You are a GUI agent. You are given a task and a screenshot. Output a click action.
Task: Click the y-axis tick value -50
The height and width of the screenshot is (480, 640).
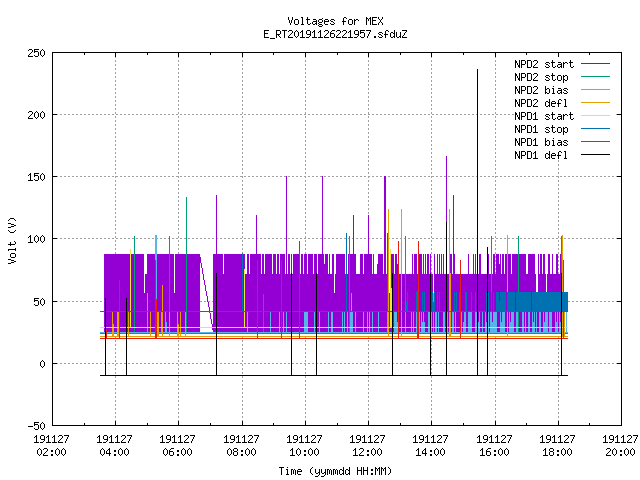click(x=36, y=426)
